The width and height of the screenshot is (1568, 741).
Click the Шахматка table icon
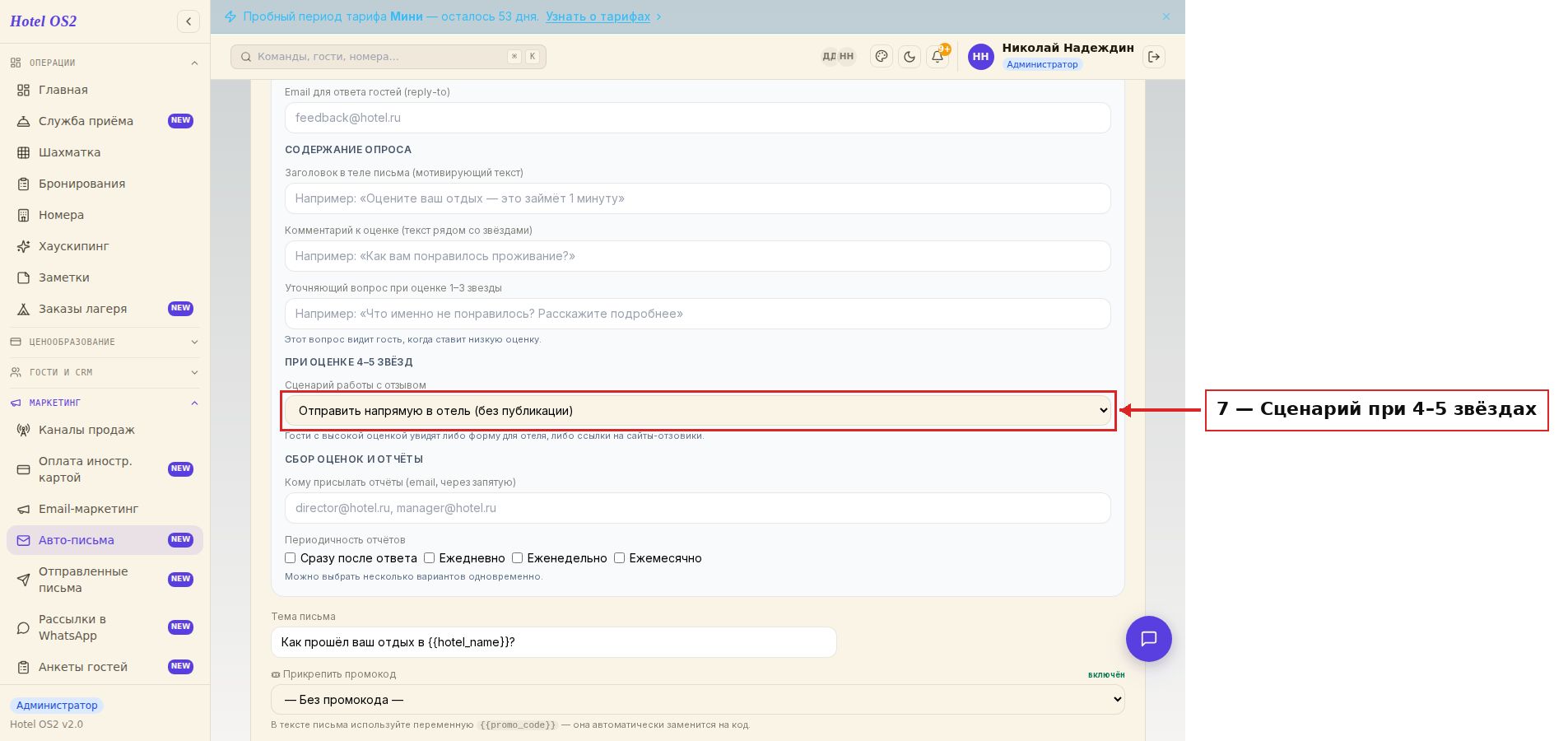pyautogui.click(x=24, y=152)
